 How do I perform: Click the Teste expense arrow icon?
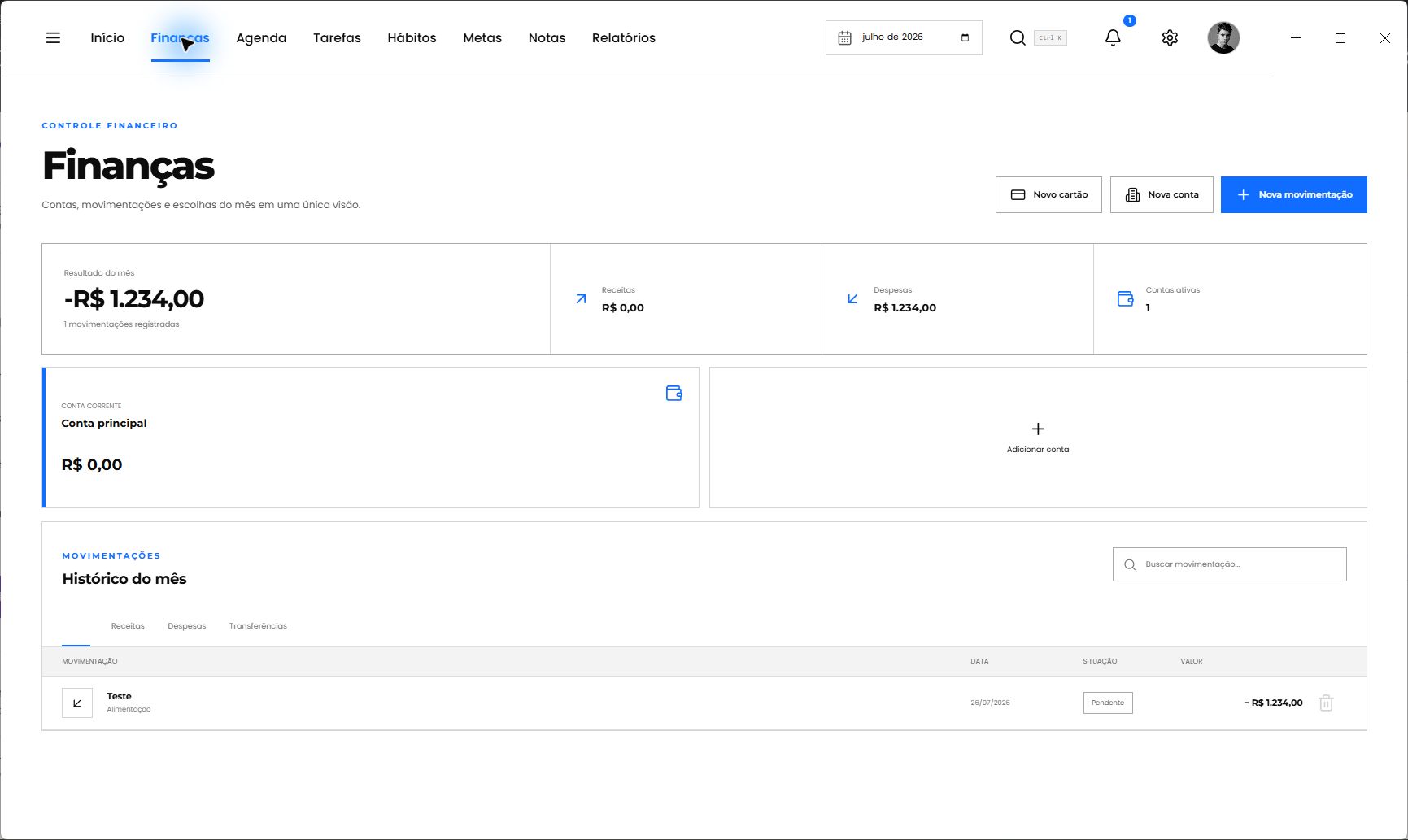tap(77, 703)
